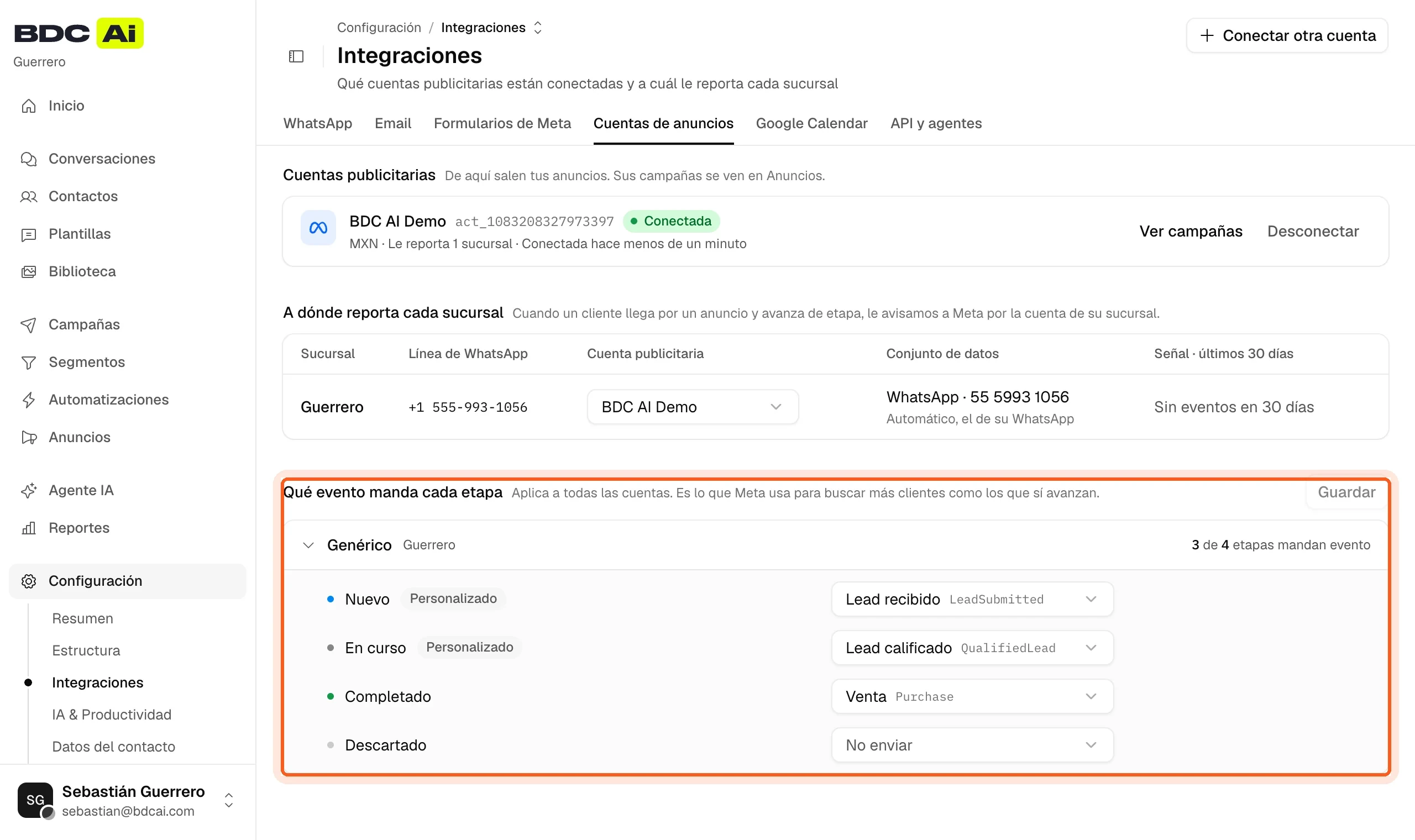Switch to the Google Calendar tab
This screenshot has width=1415, height=840.
pyautogui.click(x=811, y=123)
